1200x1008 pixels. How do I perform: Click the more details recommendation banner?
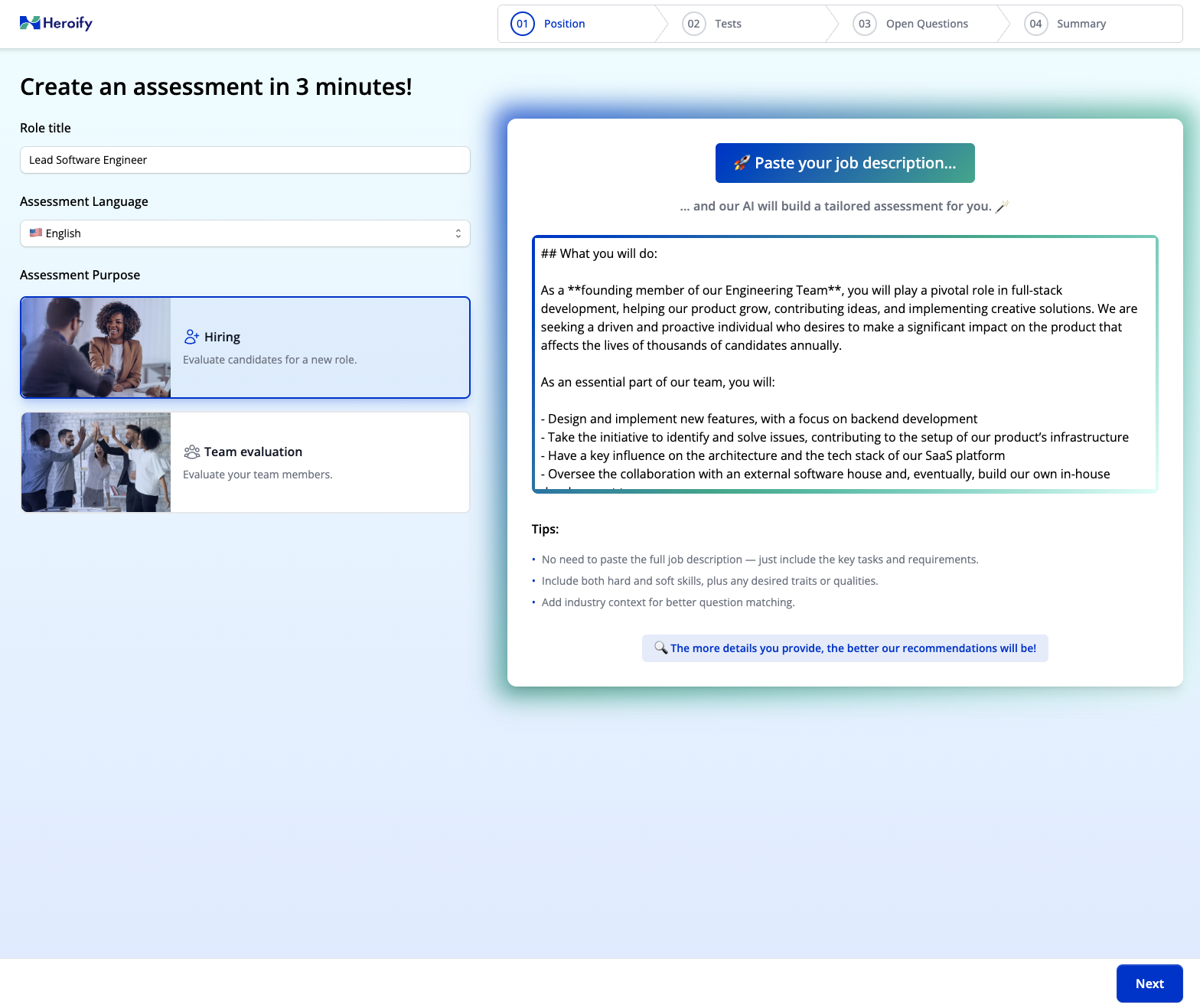click(845, 648)
